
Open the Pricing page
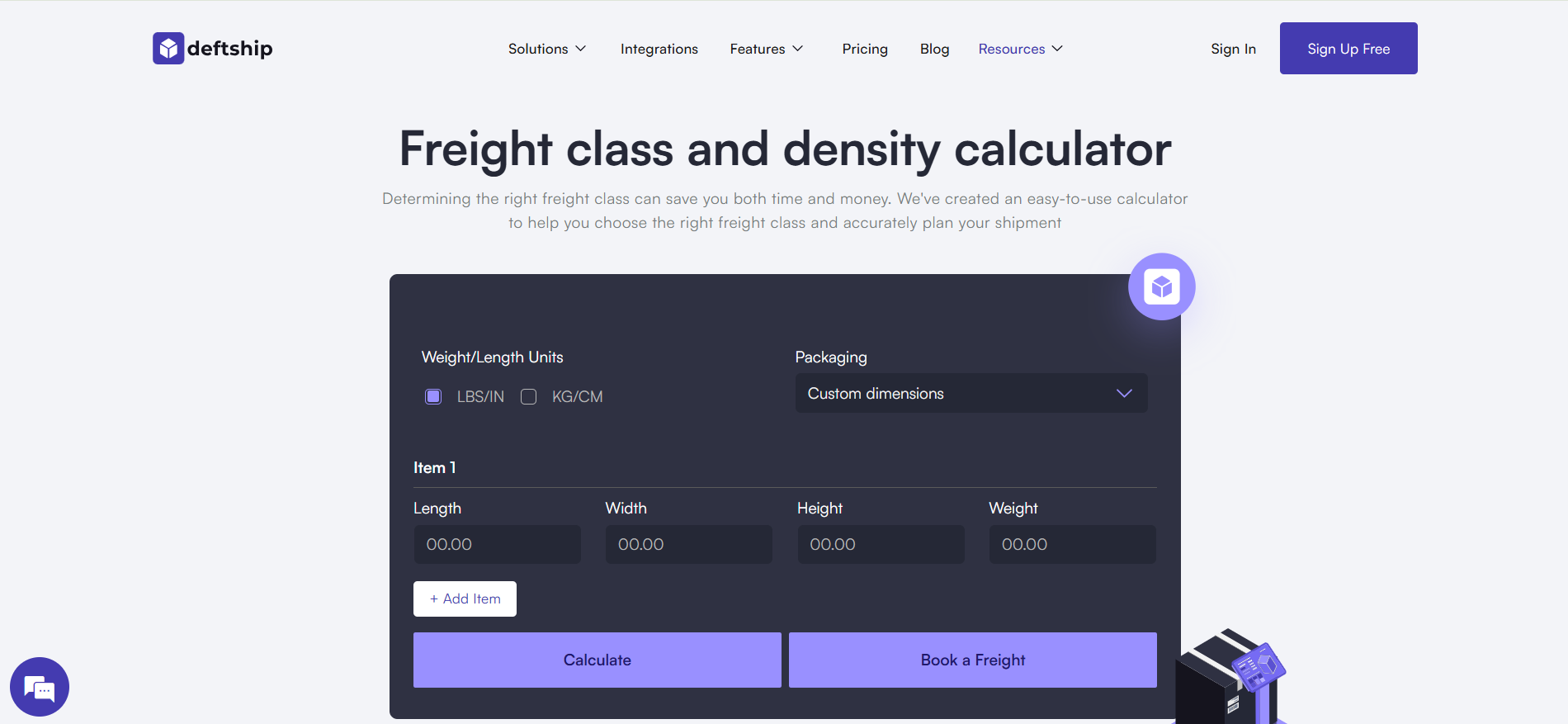point(864,49)
